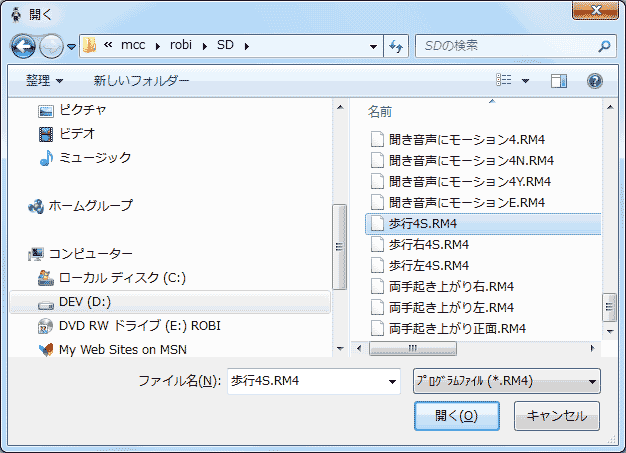
Task: Click the キャンセル button
Action: pyautogui.click(x=557, y=416)
